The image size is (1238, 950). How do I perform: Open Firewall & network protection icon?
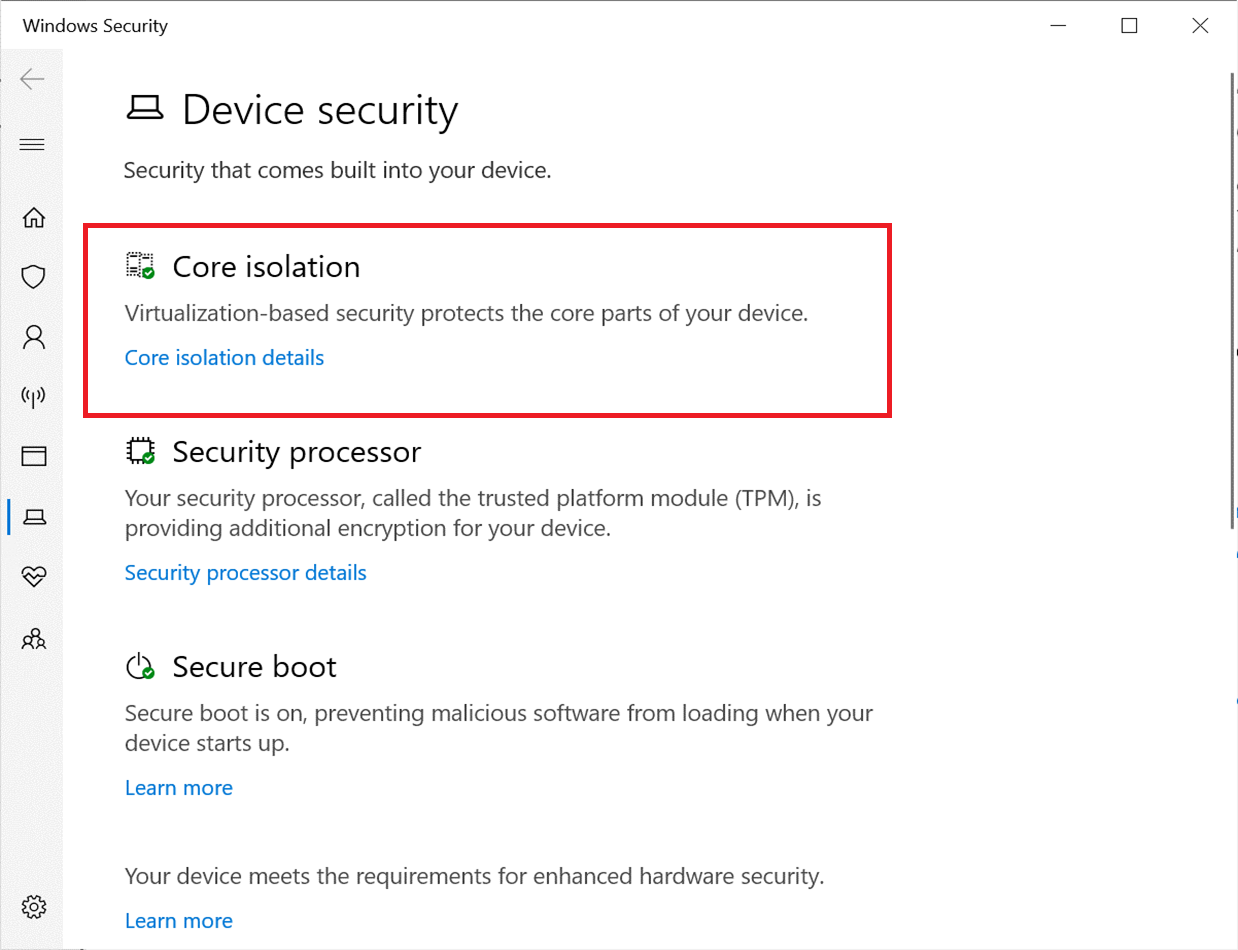pos(34,397)
